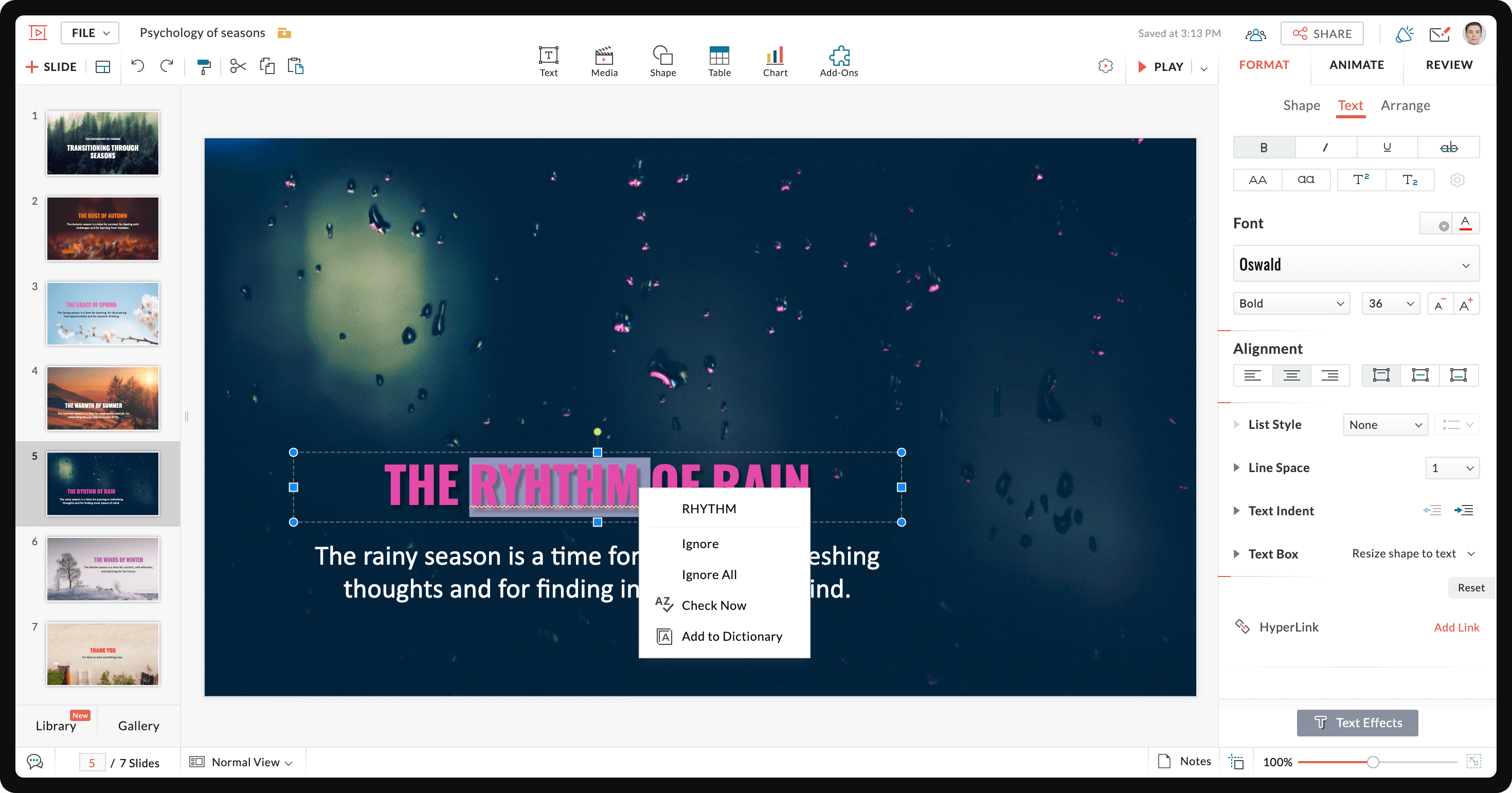1512x793 pixels.
Task: Click the format painter icon
Action: pos(204,66)
